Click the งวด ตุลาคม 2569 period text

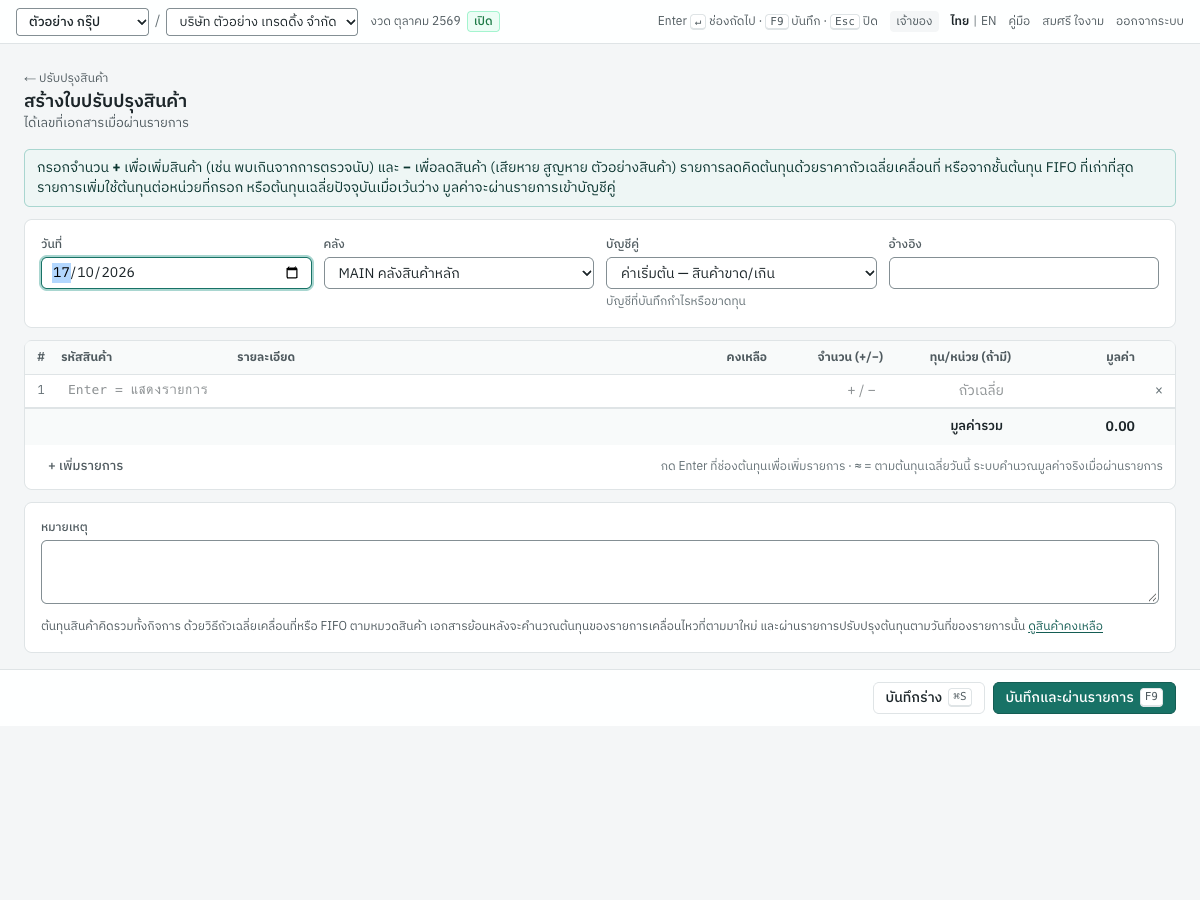tap(415, 21)
